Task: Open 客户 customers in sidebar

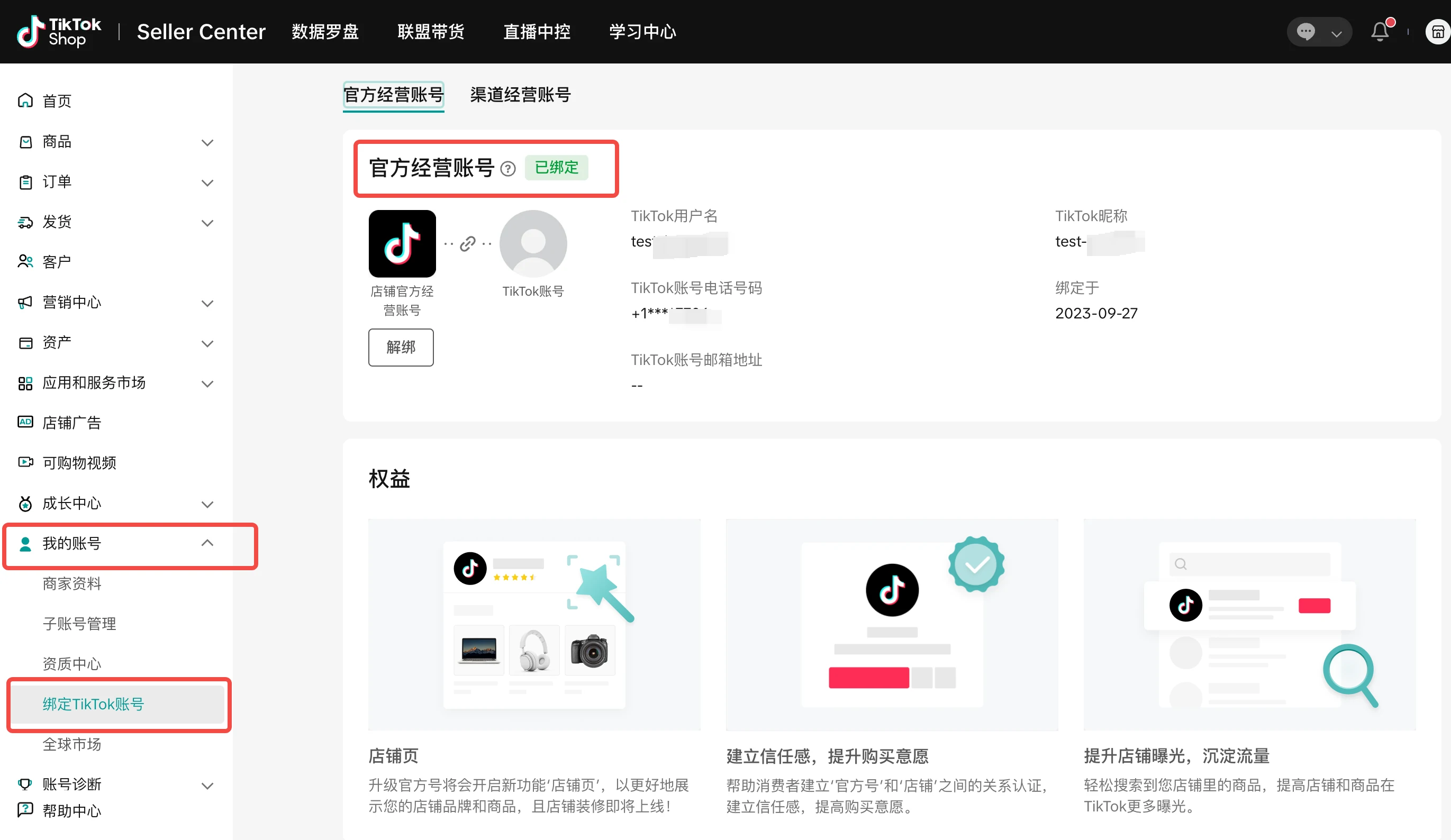Action: (57, 262)
